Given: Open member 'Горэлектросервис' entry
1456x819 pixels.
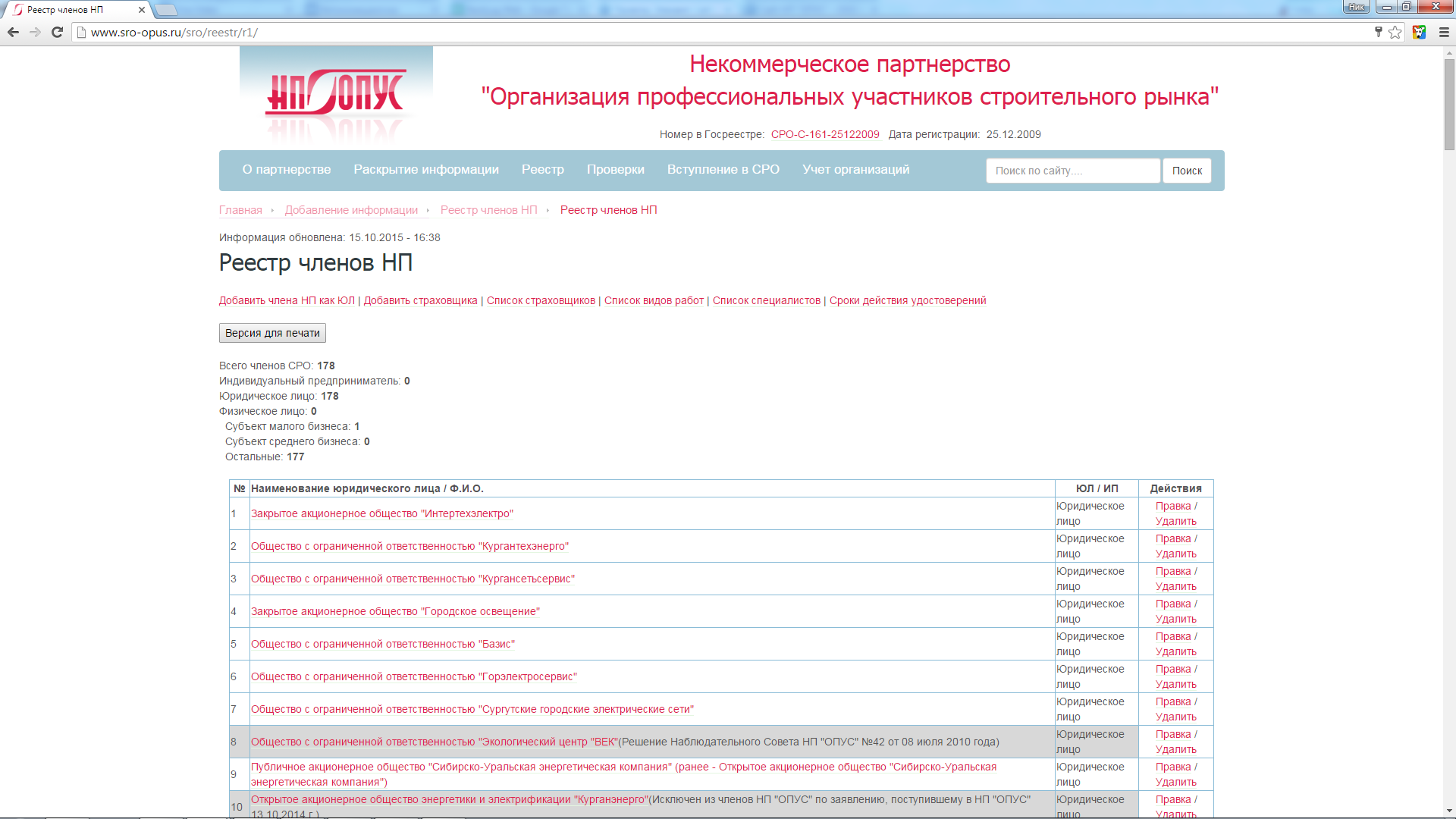Looking at the screenshot, I should [414, 677].
